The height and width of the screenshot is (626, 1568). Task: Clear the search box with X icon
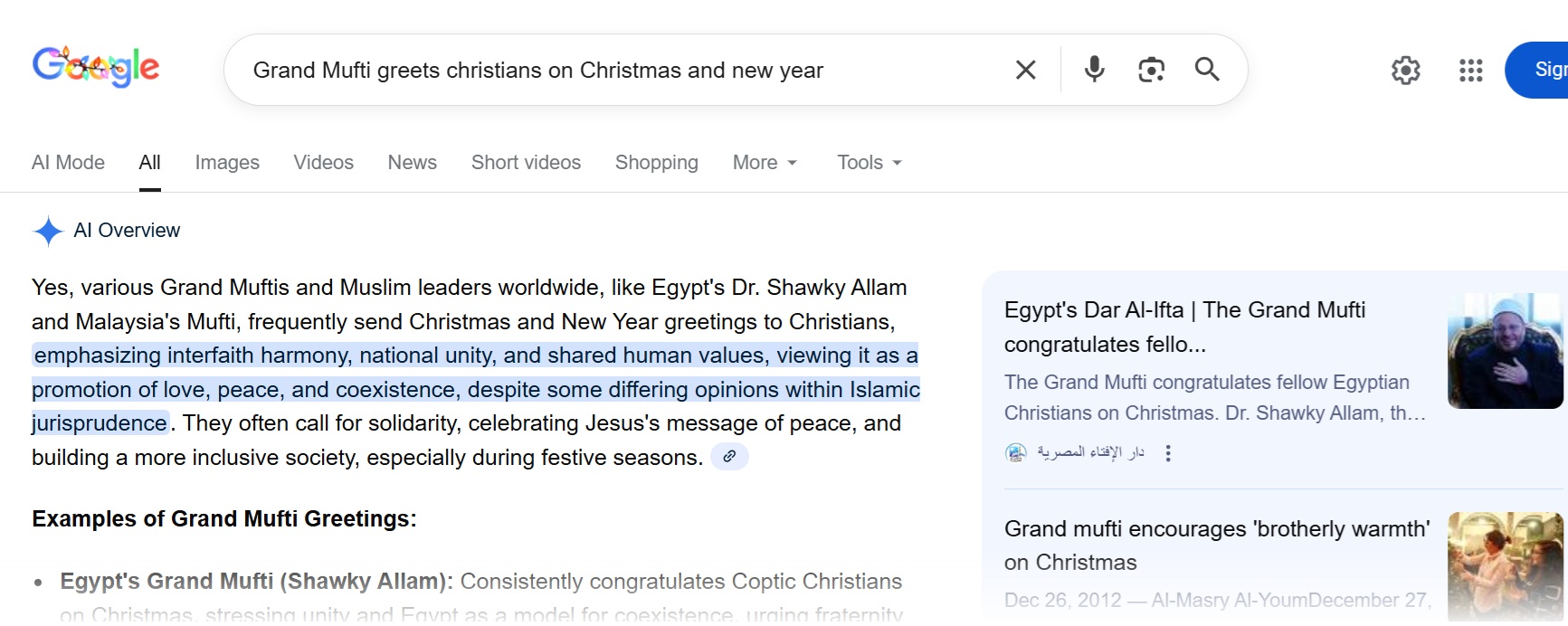(x=1025, y=70)
